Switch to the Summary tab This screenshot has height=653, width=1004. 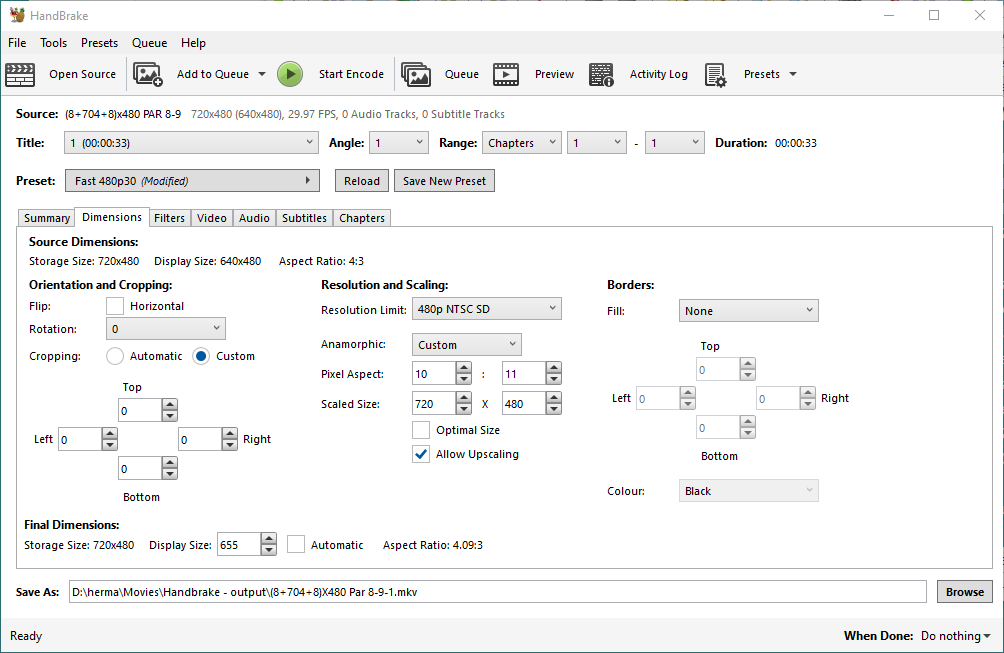[47, 218]
